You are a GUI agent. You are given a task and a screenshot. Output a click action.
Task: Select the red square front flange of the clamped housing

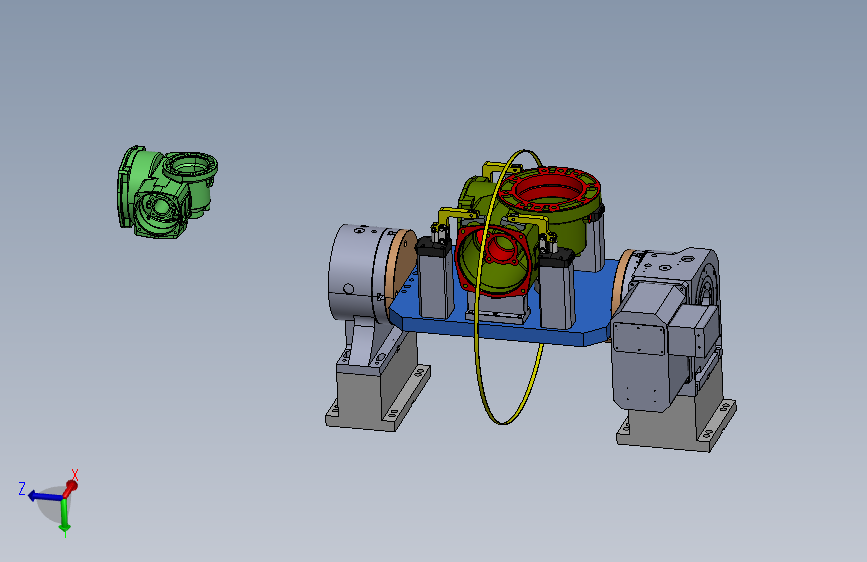[495, 260]
